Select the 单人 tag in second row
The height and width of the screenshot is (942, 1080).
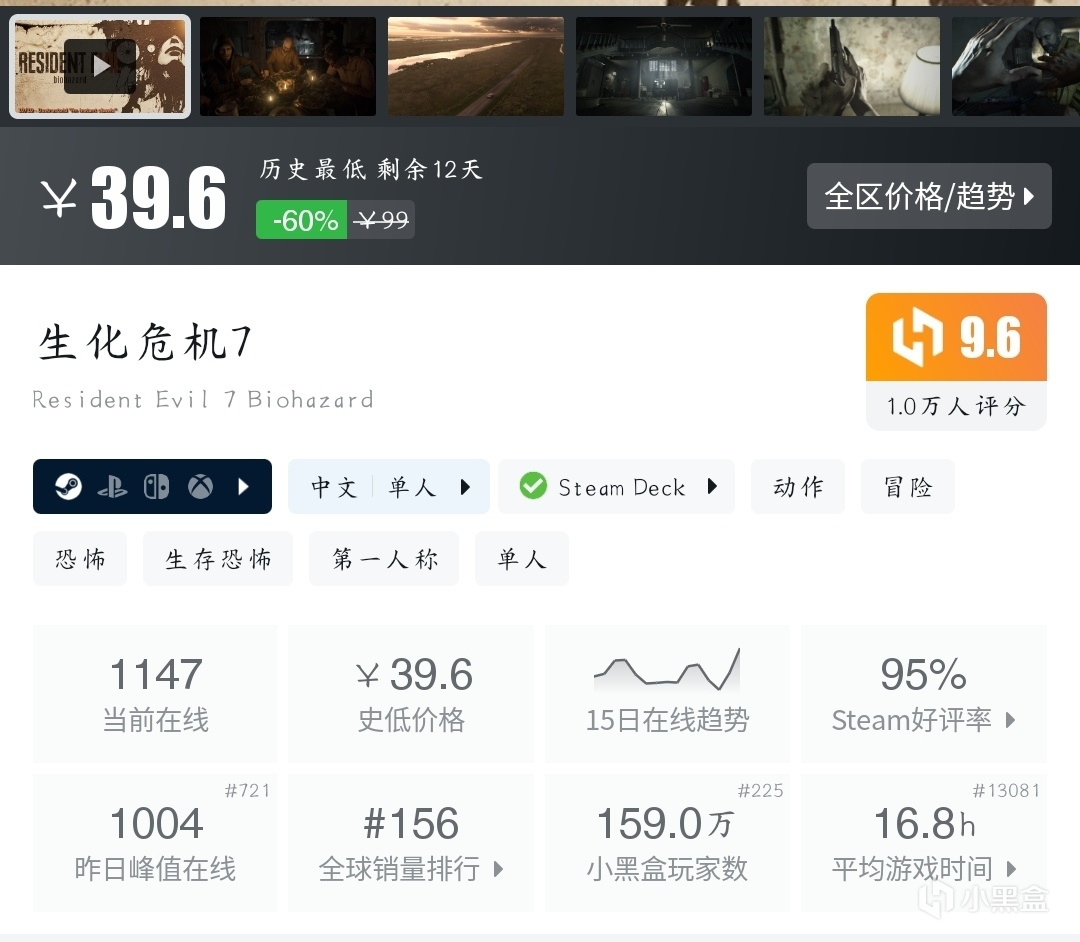521,558
